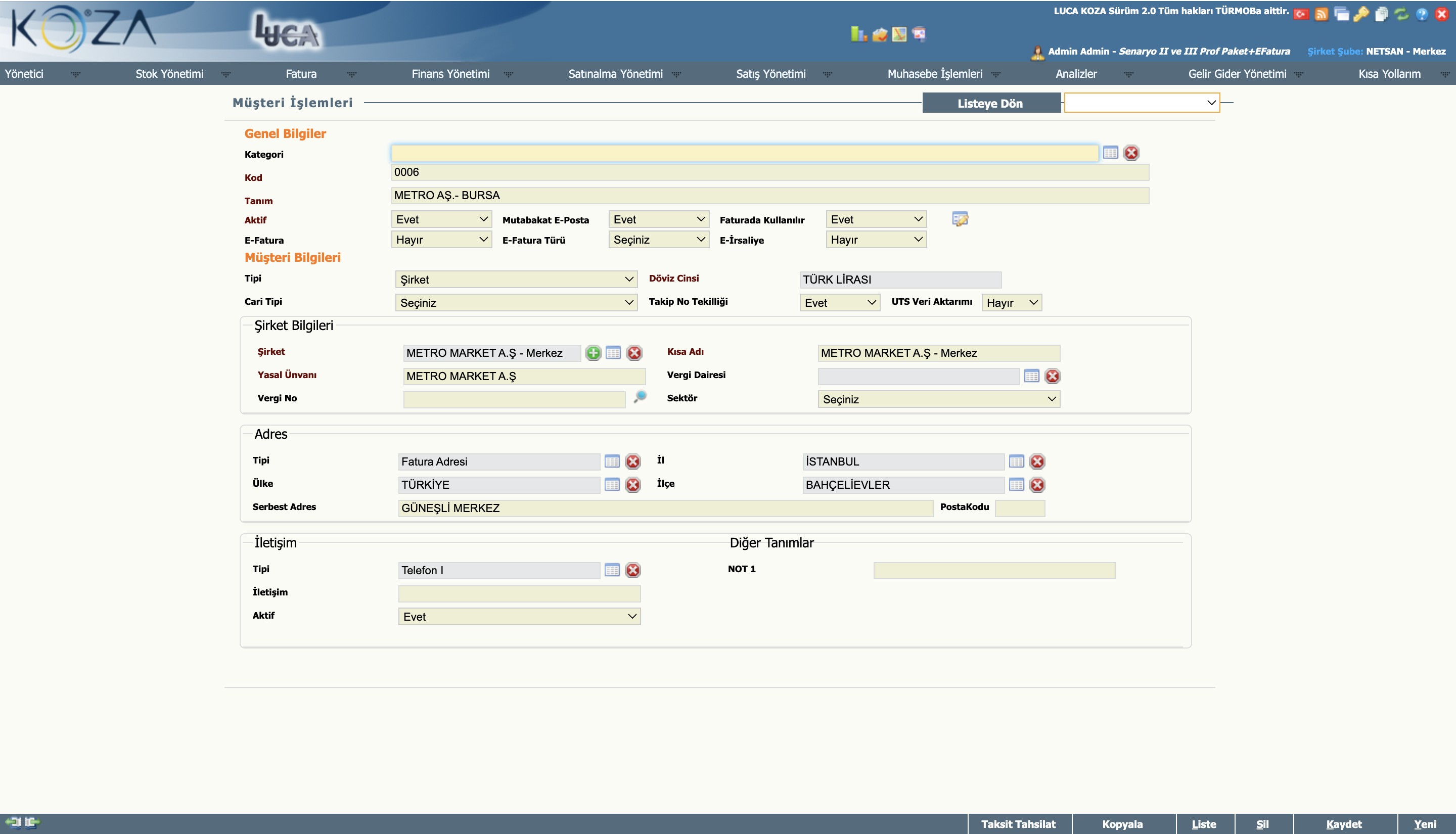Click the Turkish flag language icon

coord(1301,14)
